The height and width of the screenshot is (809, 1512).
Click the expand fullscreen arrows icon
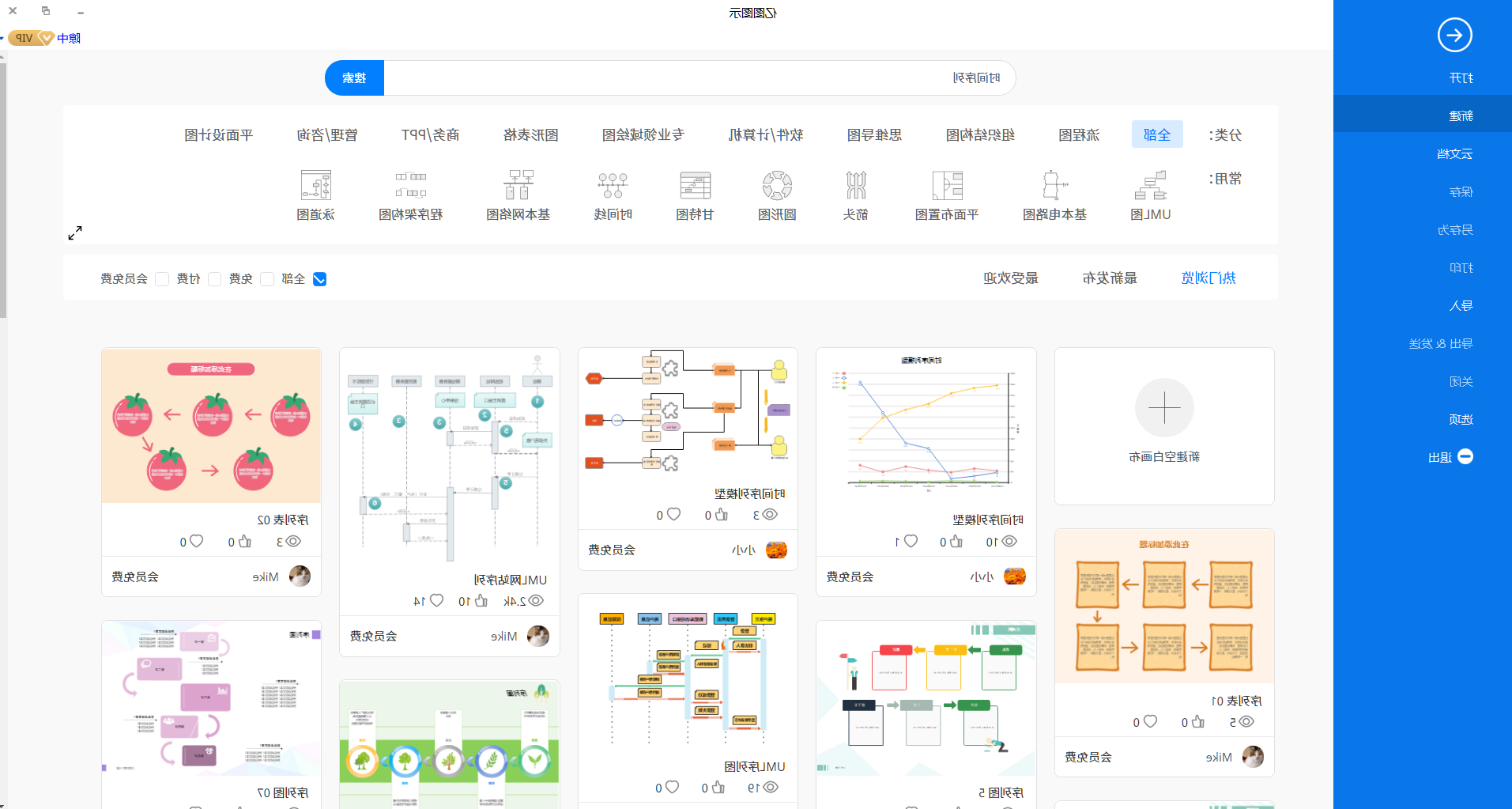tap(75, 232)
